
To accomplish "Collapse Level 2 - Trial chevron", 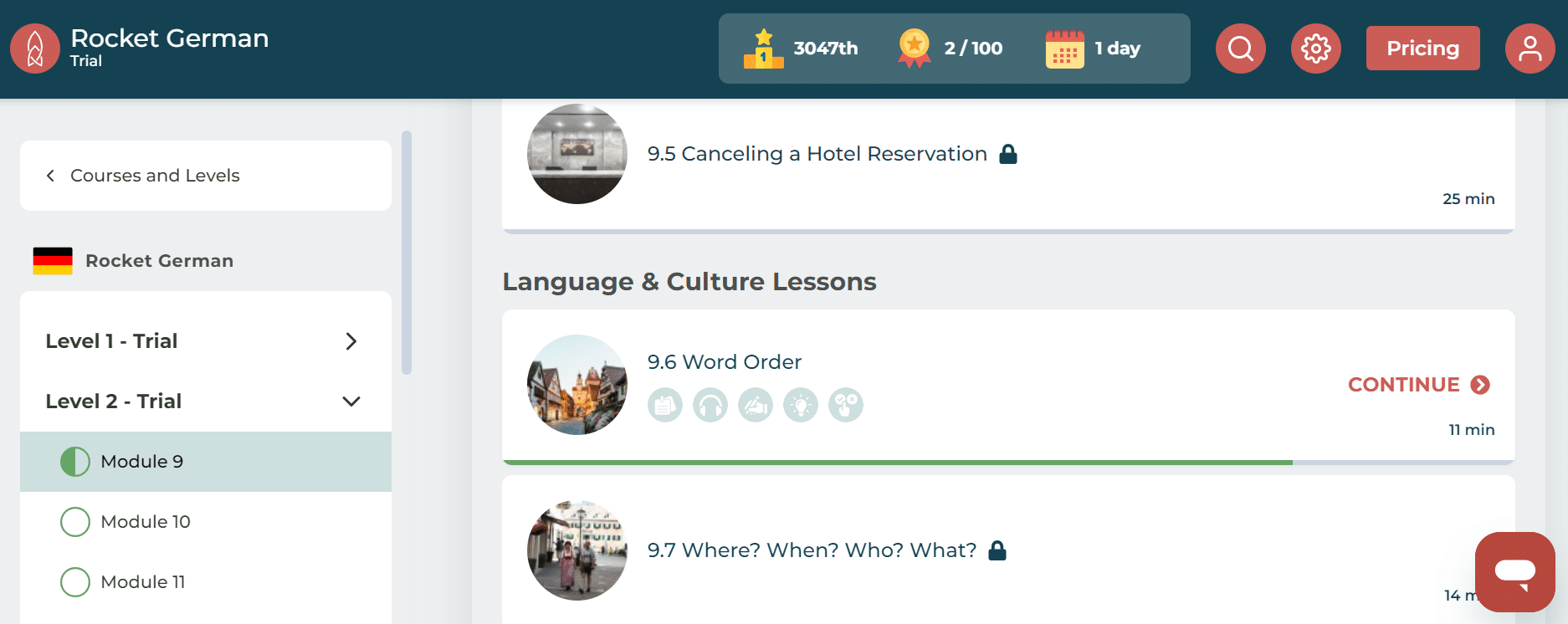I will (x=351, y=402).
